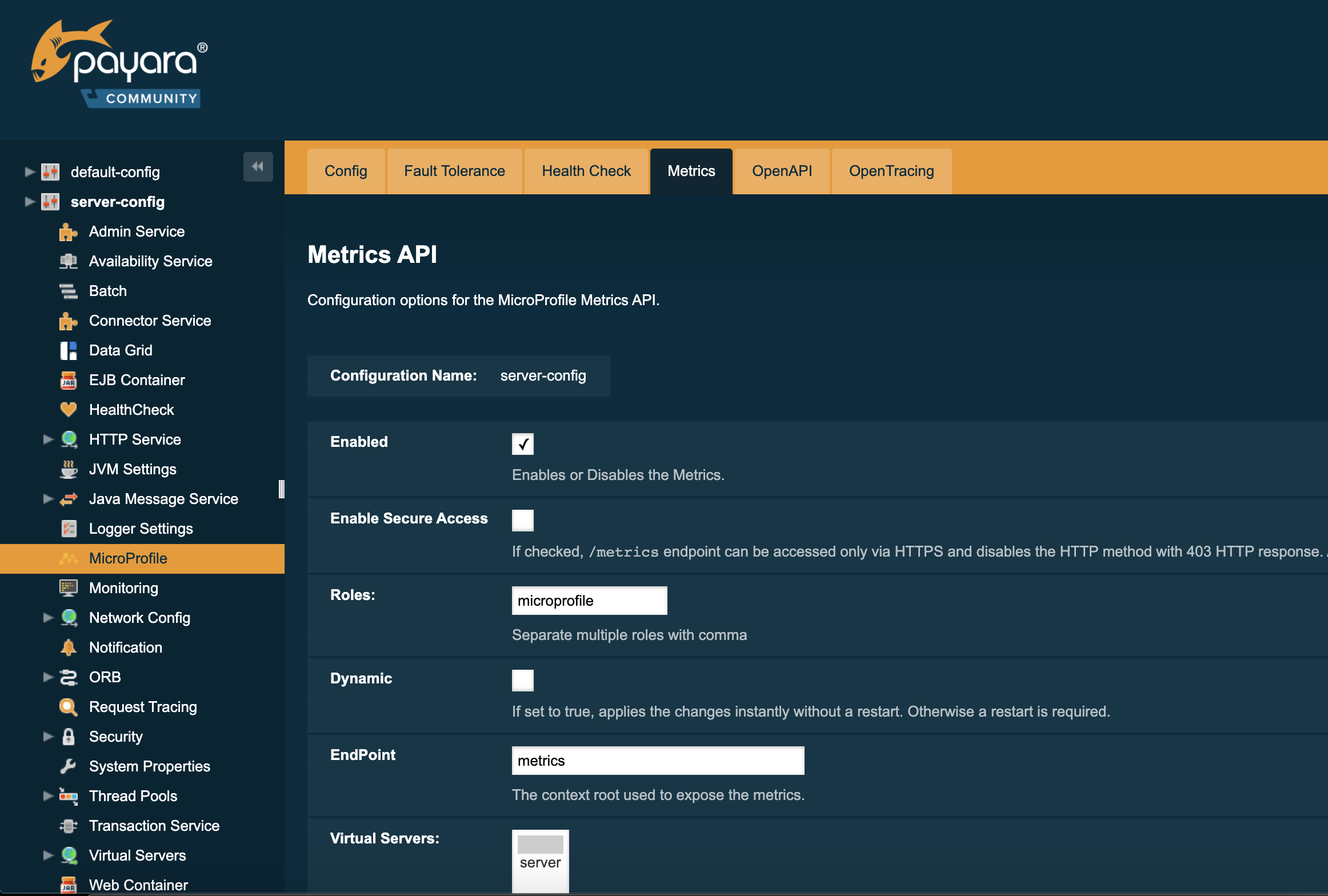
Task: Expand the HTTP Service tree node
Action: [x=48, y=439]
